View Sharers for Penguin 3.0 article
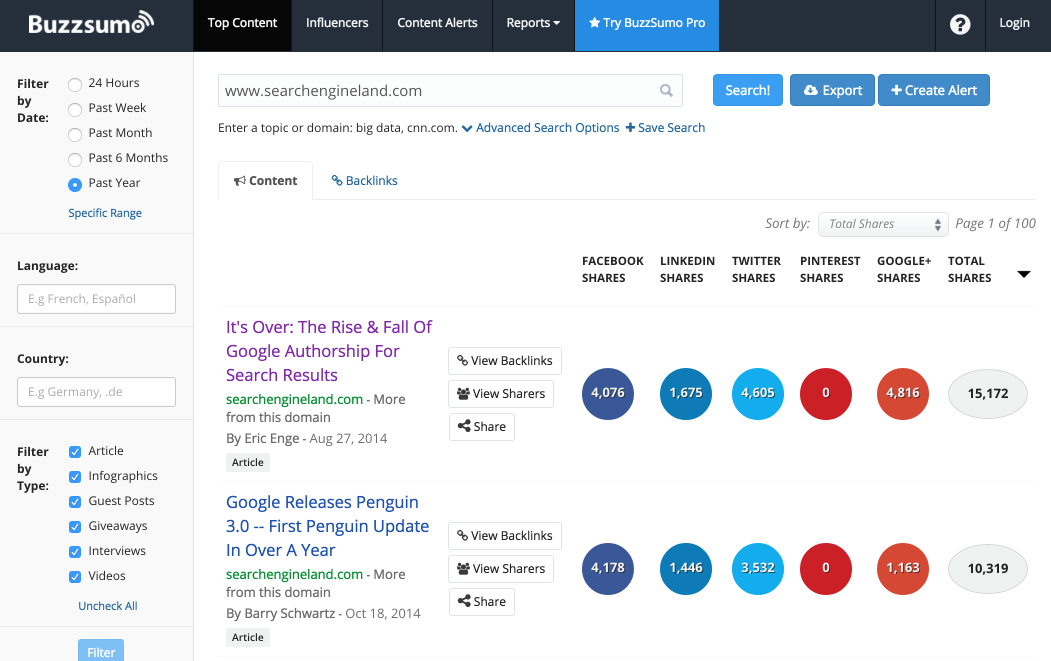The image size is (1051, 661). [501, 568]
